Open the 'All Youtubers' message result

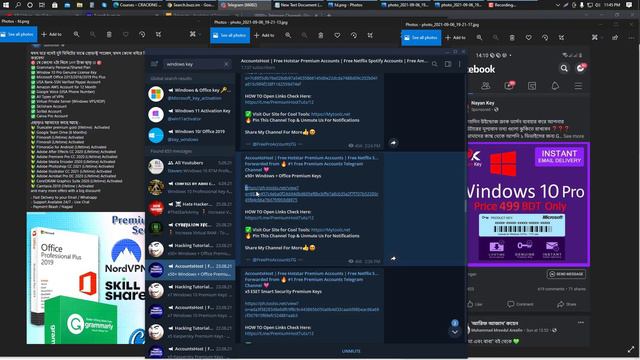click(x=190, y=167)
